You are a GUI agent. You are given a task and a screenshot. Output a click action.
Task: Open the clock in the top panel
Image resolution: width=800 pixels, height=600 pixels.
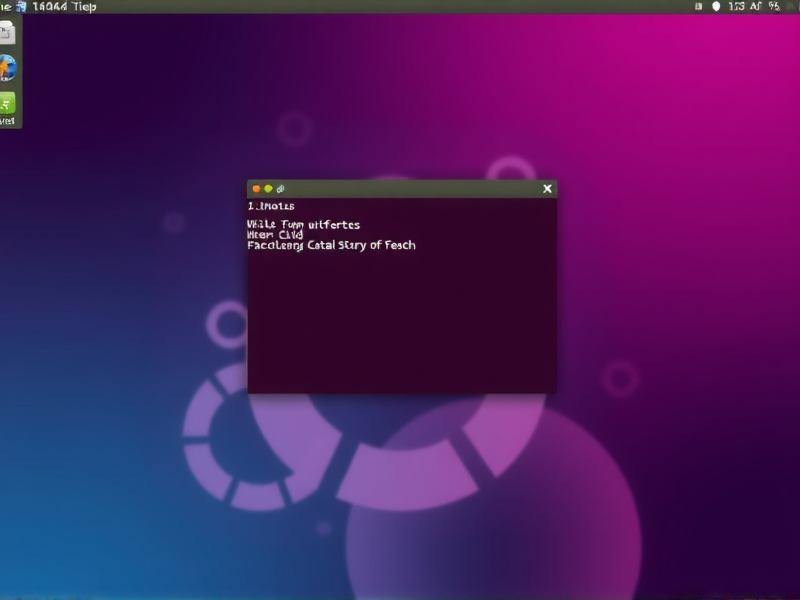[737, 5]
